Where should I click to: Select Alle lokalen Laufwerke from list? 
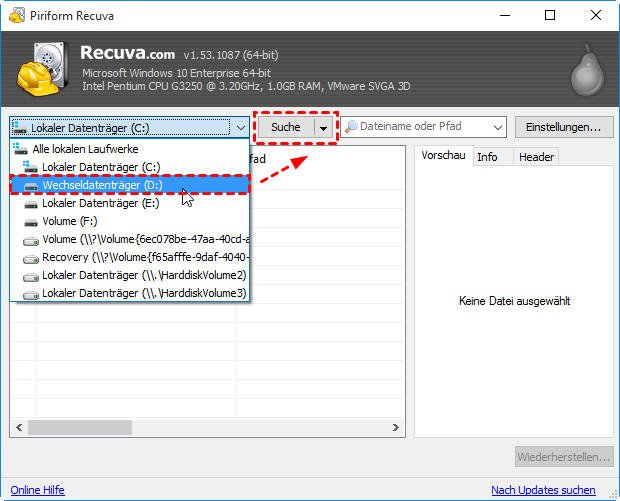pyautogui.click(x=130, y=149)
